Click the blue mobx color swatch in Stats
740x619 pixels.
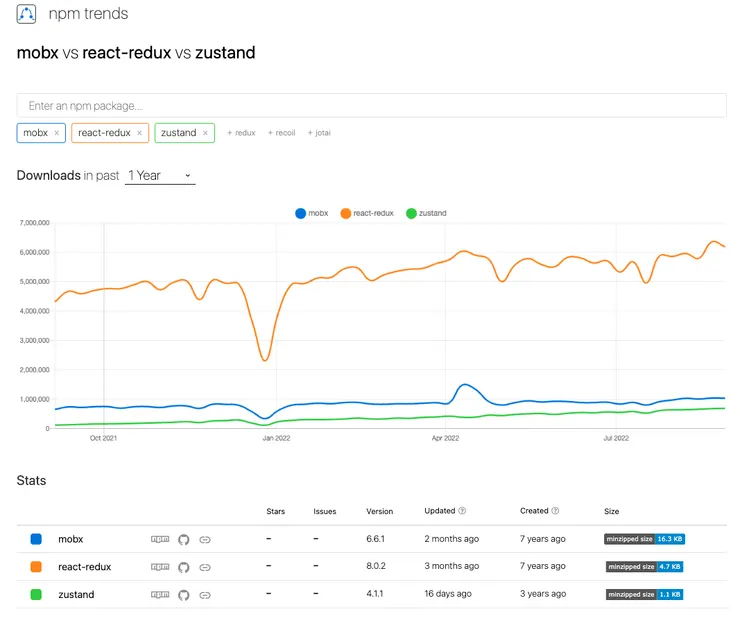point(36,539)
